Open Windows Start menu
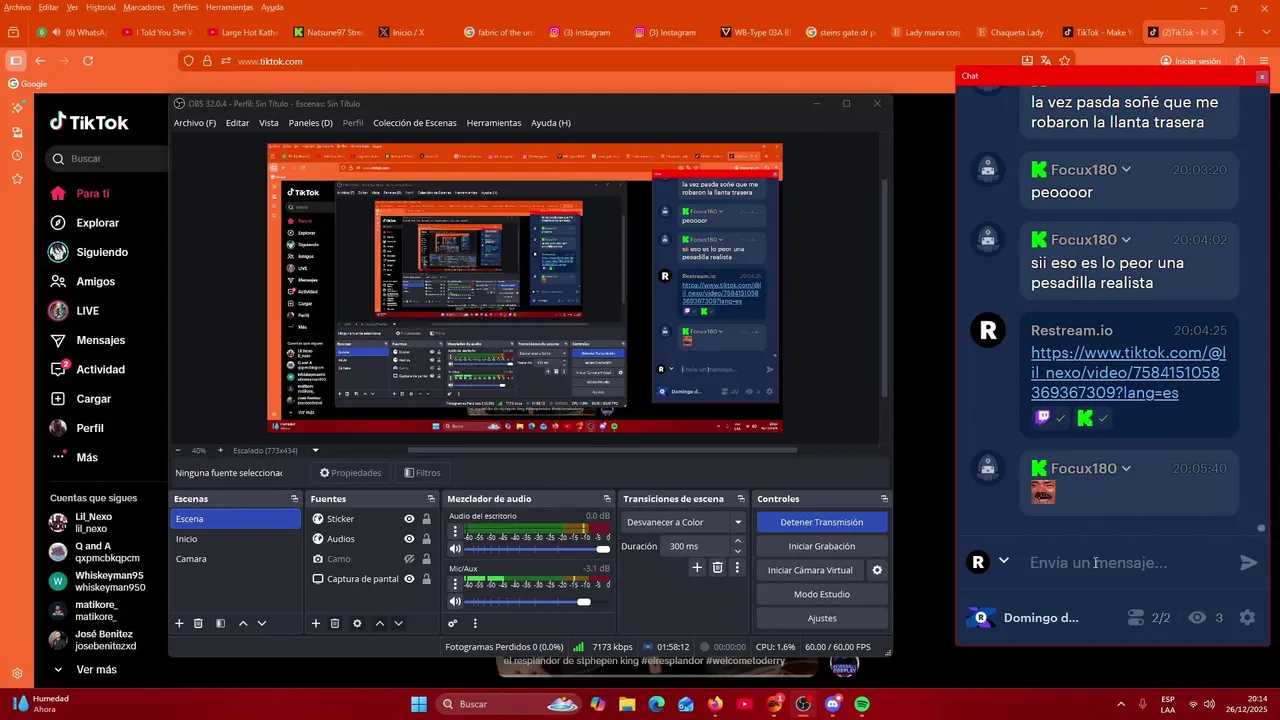Viewport: 1280px width, 720px height. (x=419, y=704)
